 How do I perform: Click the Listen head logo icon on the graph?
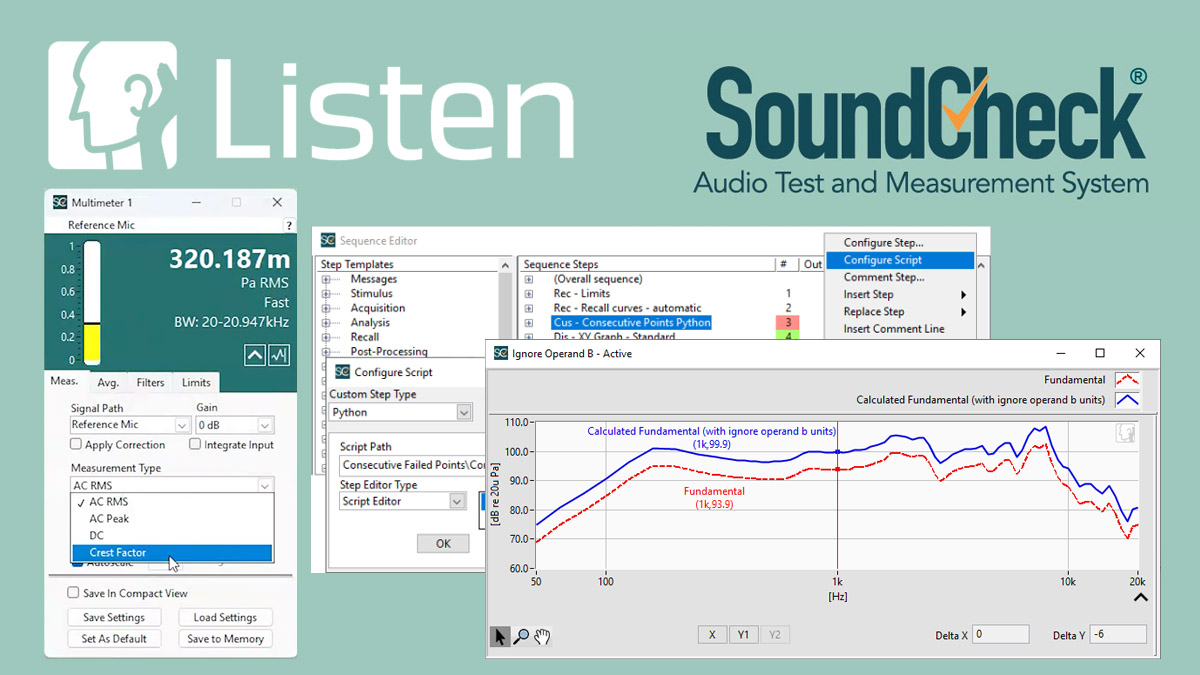1124,432
